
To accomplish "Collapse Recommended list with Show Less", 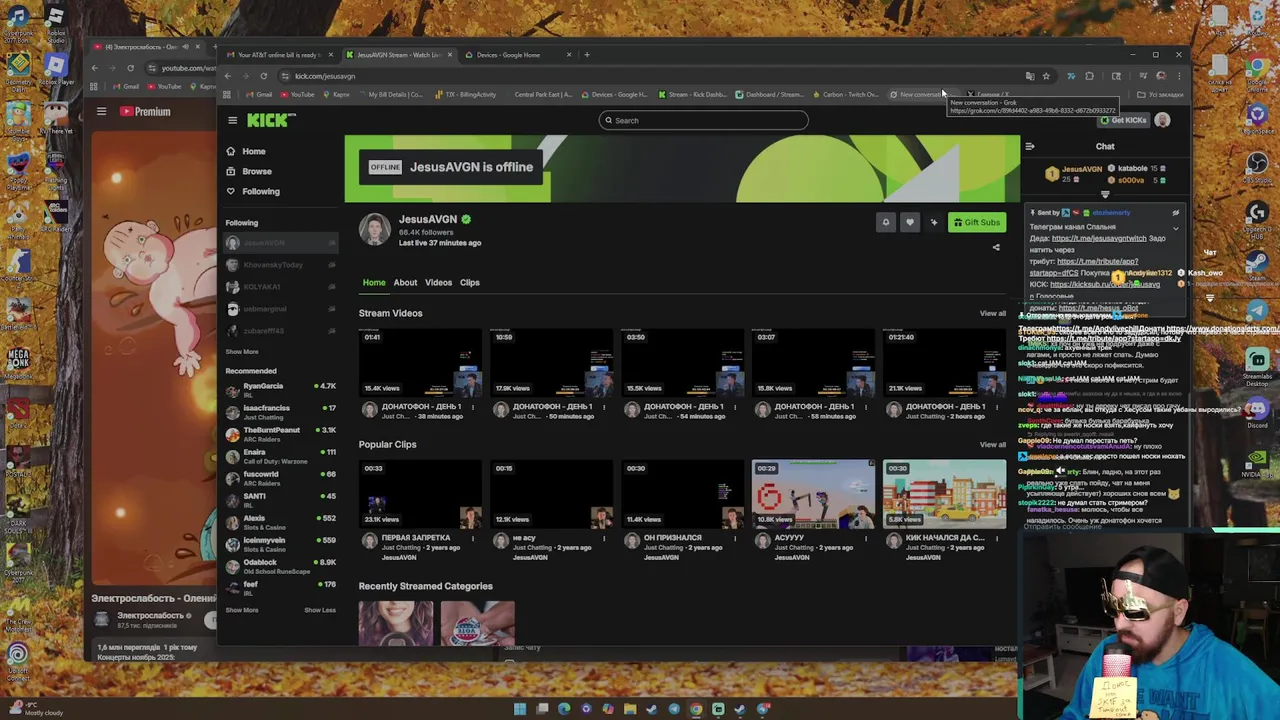I will pos(320,610).
